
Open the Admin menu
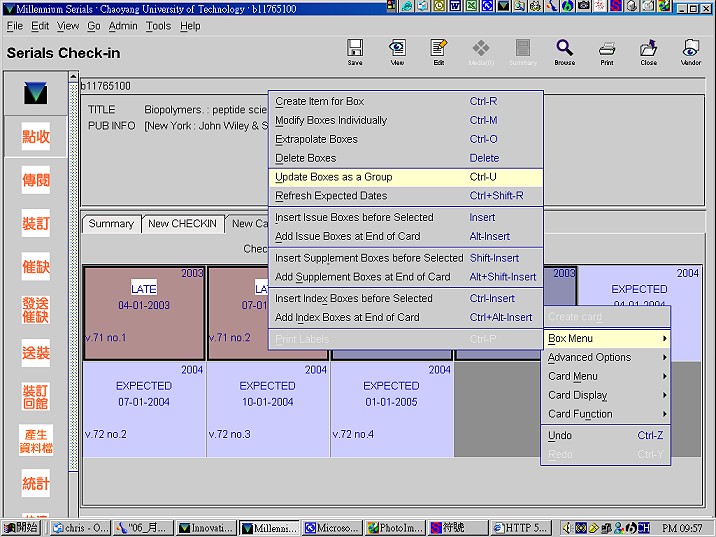tap(123, 26)
